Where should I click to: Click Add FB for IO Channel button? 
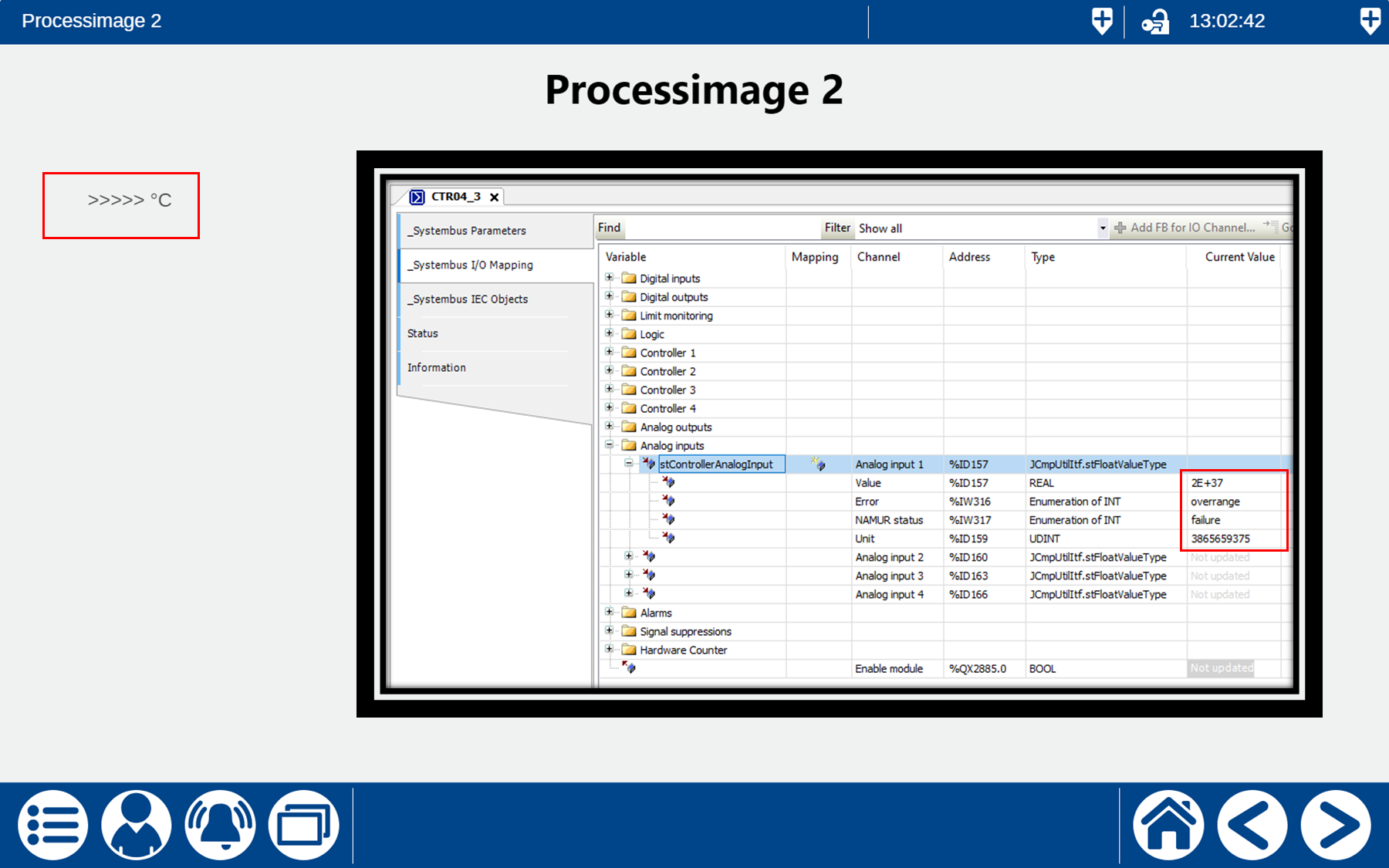(1185, 228)
